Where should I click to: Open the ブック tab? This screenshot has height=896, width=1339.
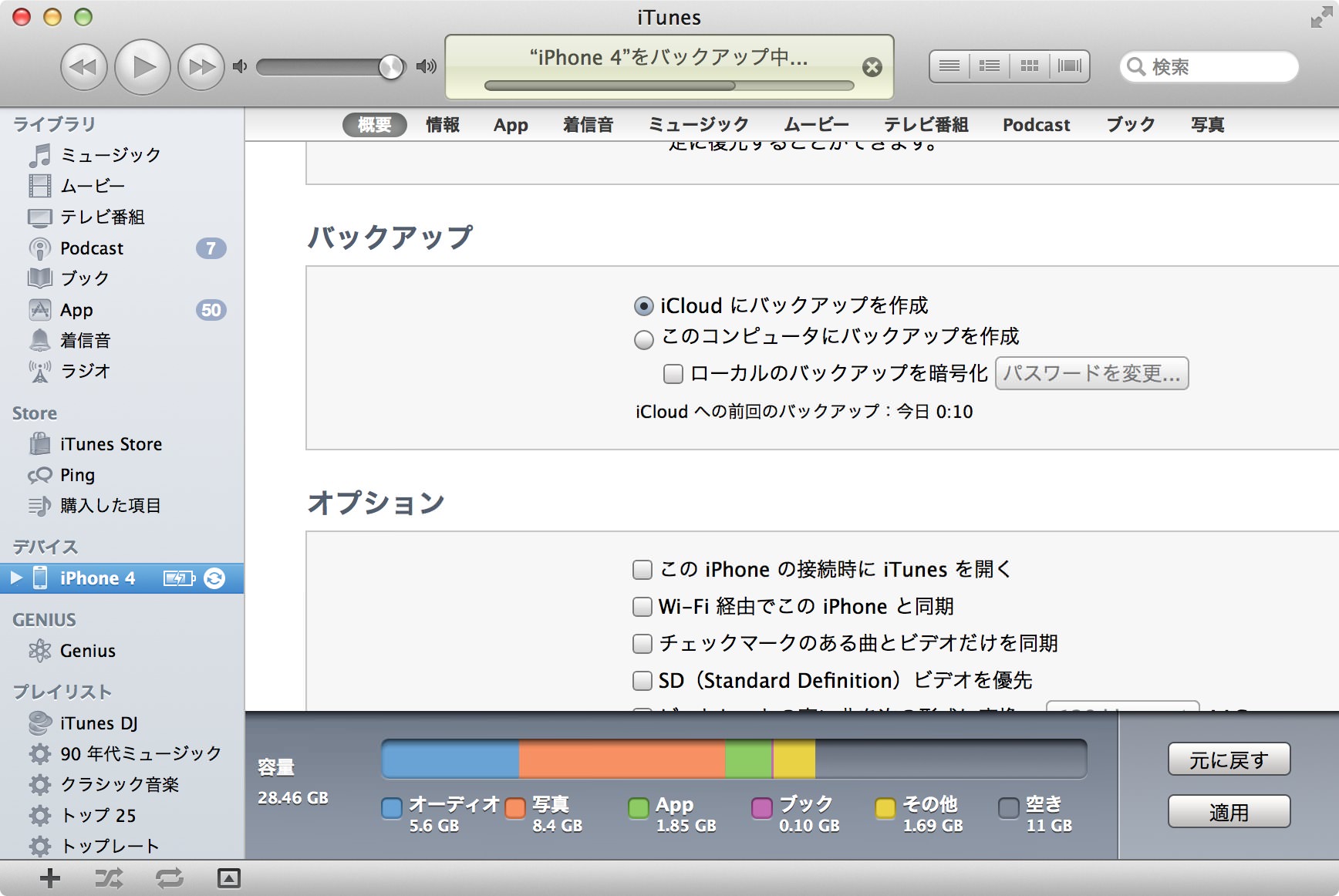click(x=1131, y=125)
